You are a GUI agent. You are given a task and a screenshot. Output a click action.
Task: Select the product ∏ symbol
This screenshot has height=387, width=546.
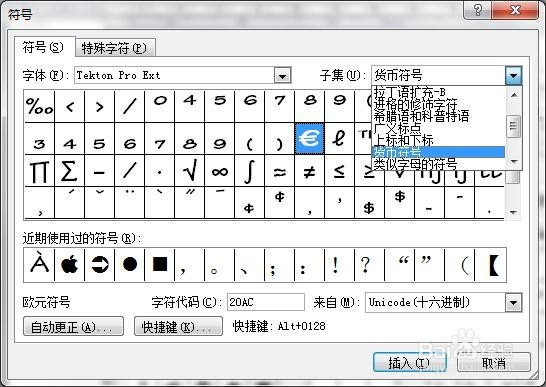click(39, 171)
